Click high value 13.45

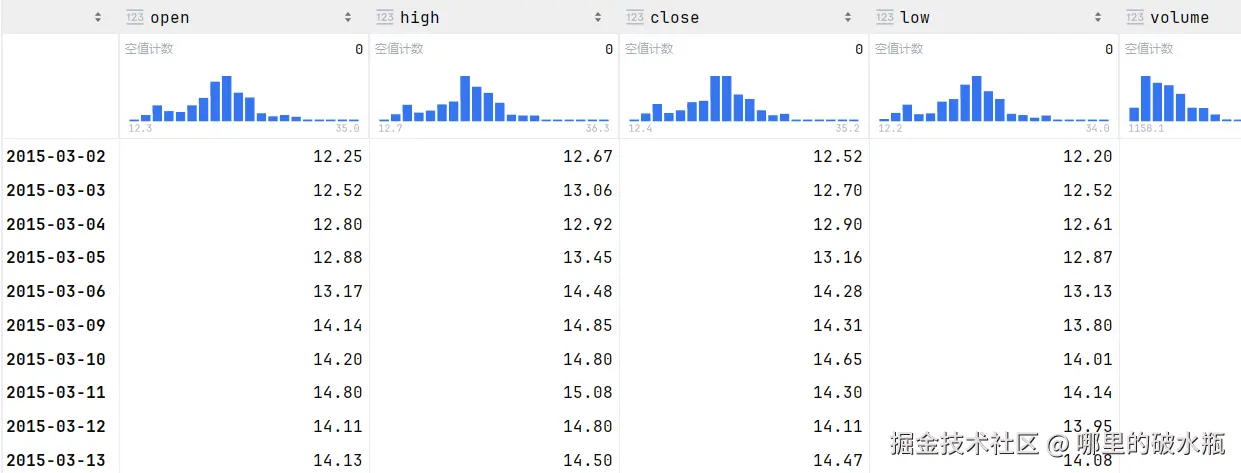click(588, 257)
